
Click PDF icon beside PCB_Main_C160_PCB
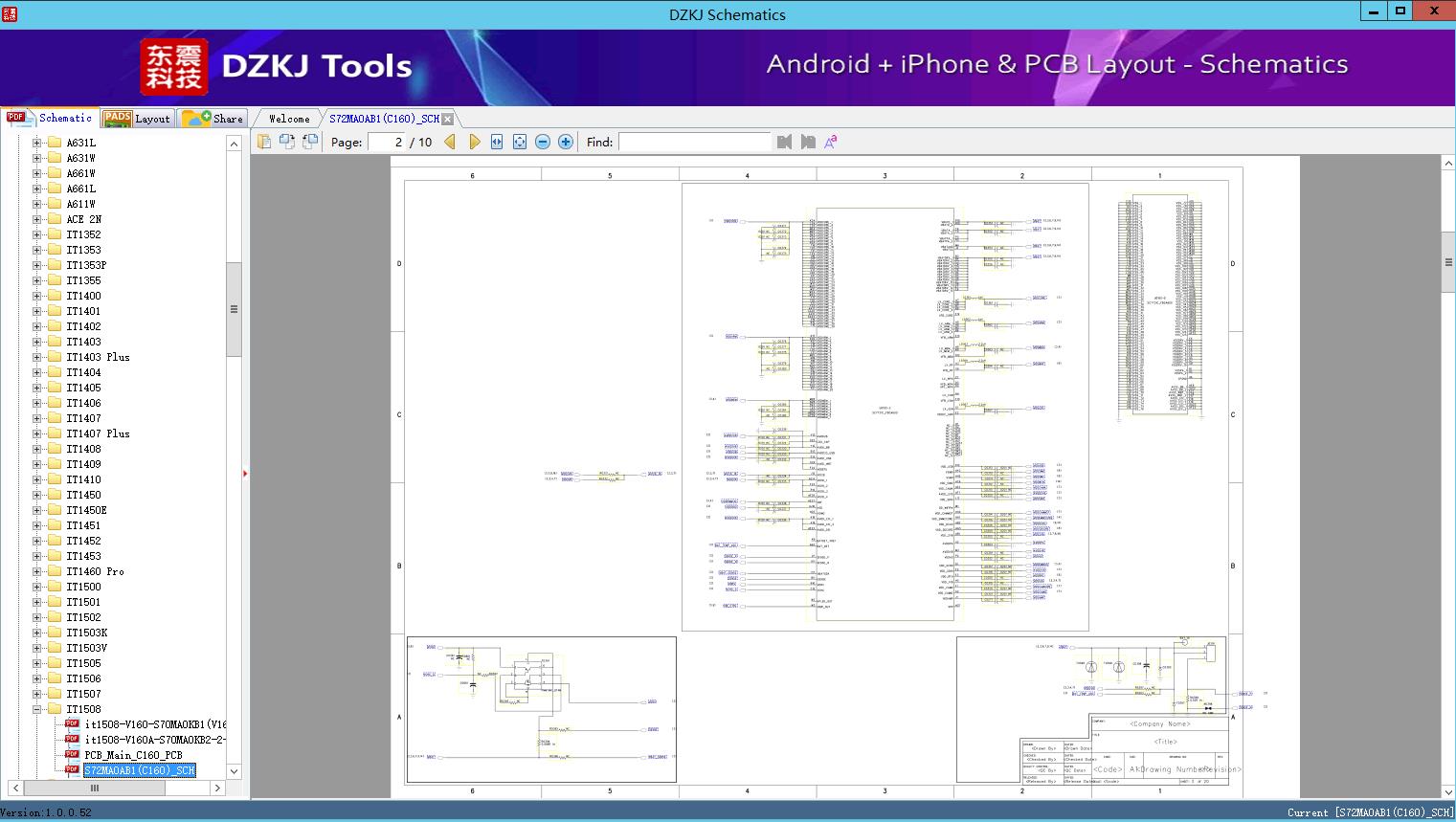click(x=72, y=754)
